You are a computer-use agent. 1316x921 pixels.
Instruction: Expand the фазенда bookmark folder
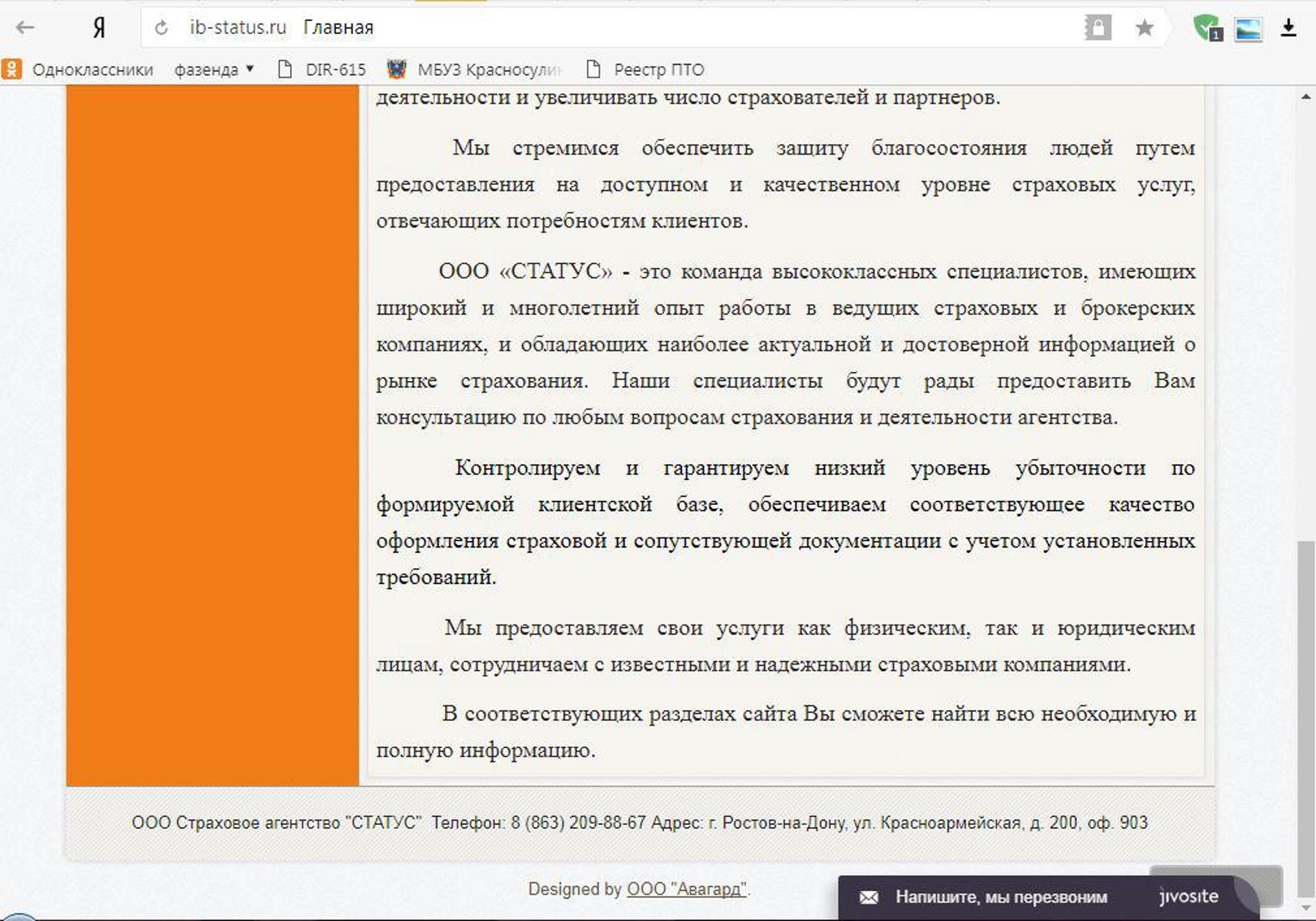[x=214, y=69]
